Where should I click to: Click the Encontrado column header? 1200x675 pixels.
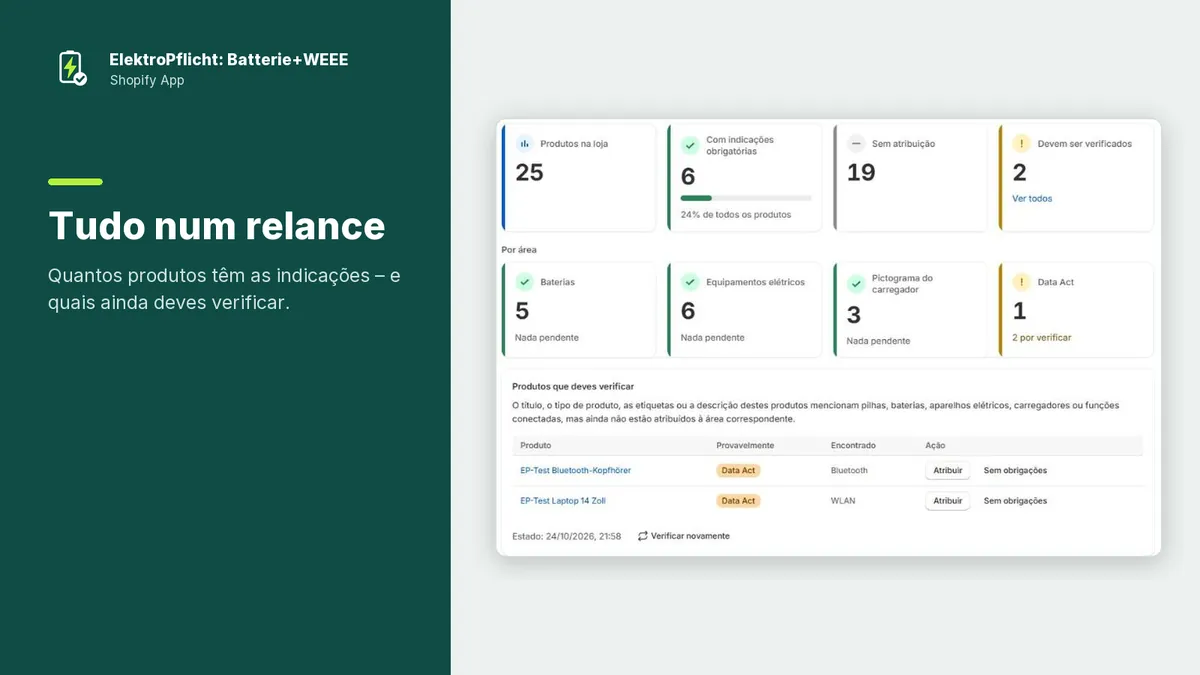pos(853,445)
